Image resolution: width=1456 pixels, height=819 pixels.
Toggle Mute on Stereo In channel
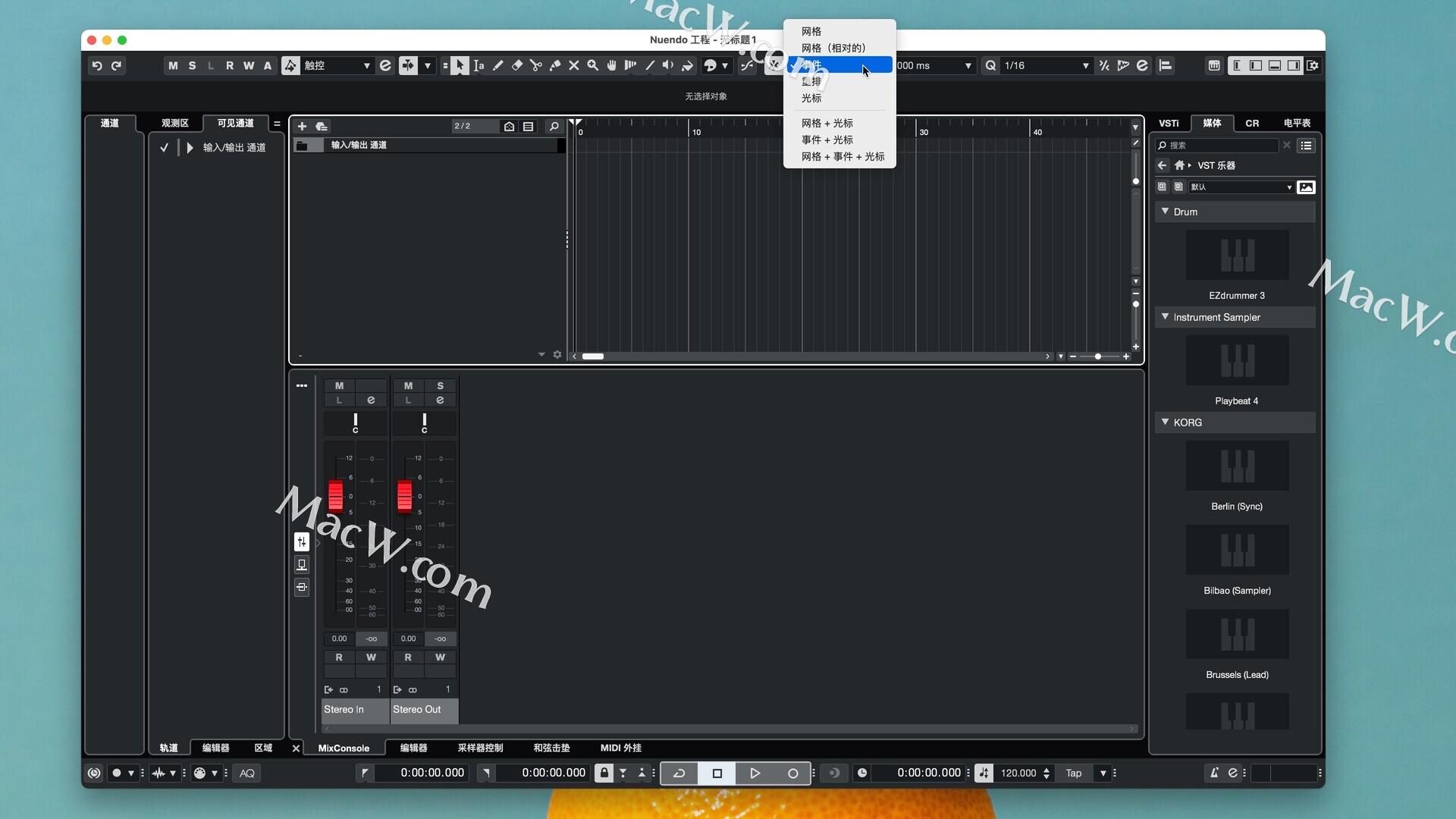[339, 386]
